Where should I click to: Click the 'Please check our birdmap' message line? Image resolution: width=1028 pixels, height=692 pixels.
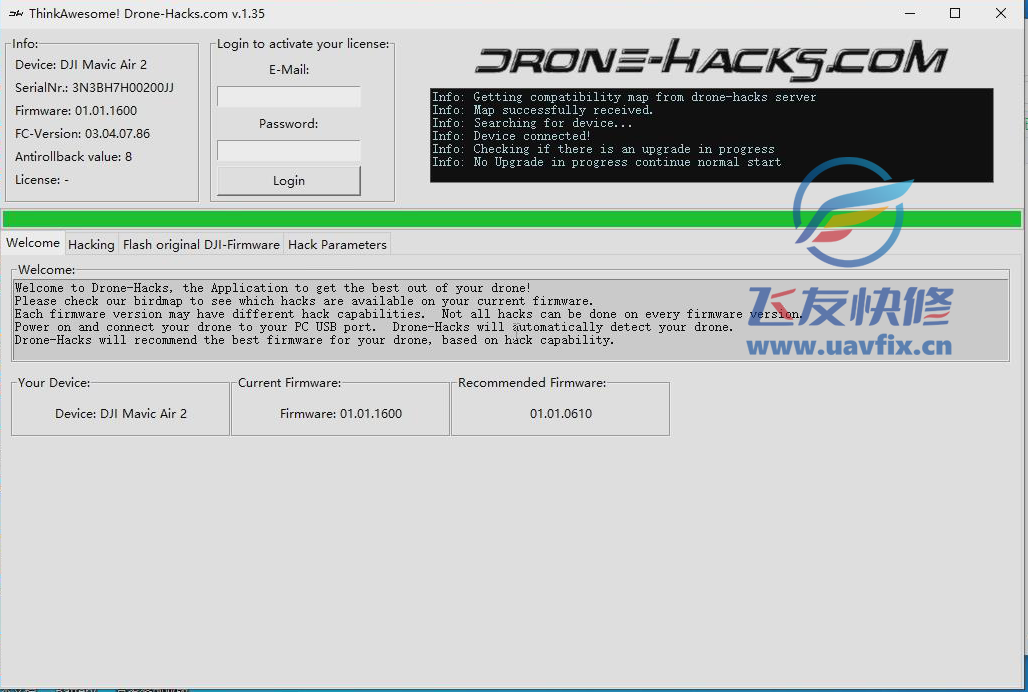(304, 301)
